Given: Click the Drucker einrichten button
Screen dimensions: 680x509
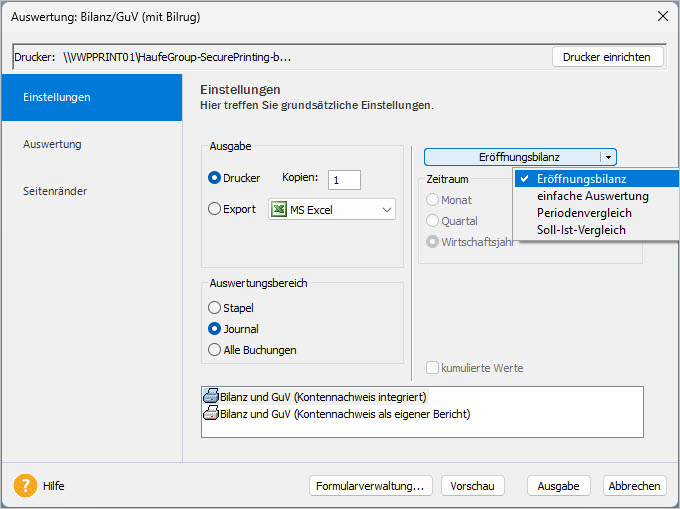Looking at the screenshot, I should [x=607, y=57].
